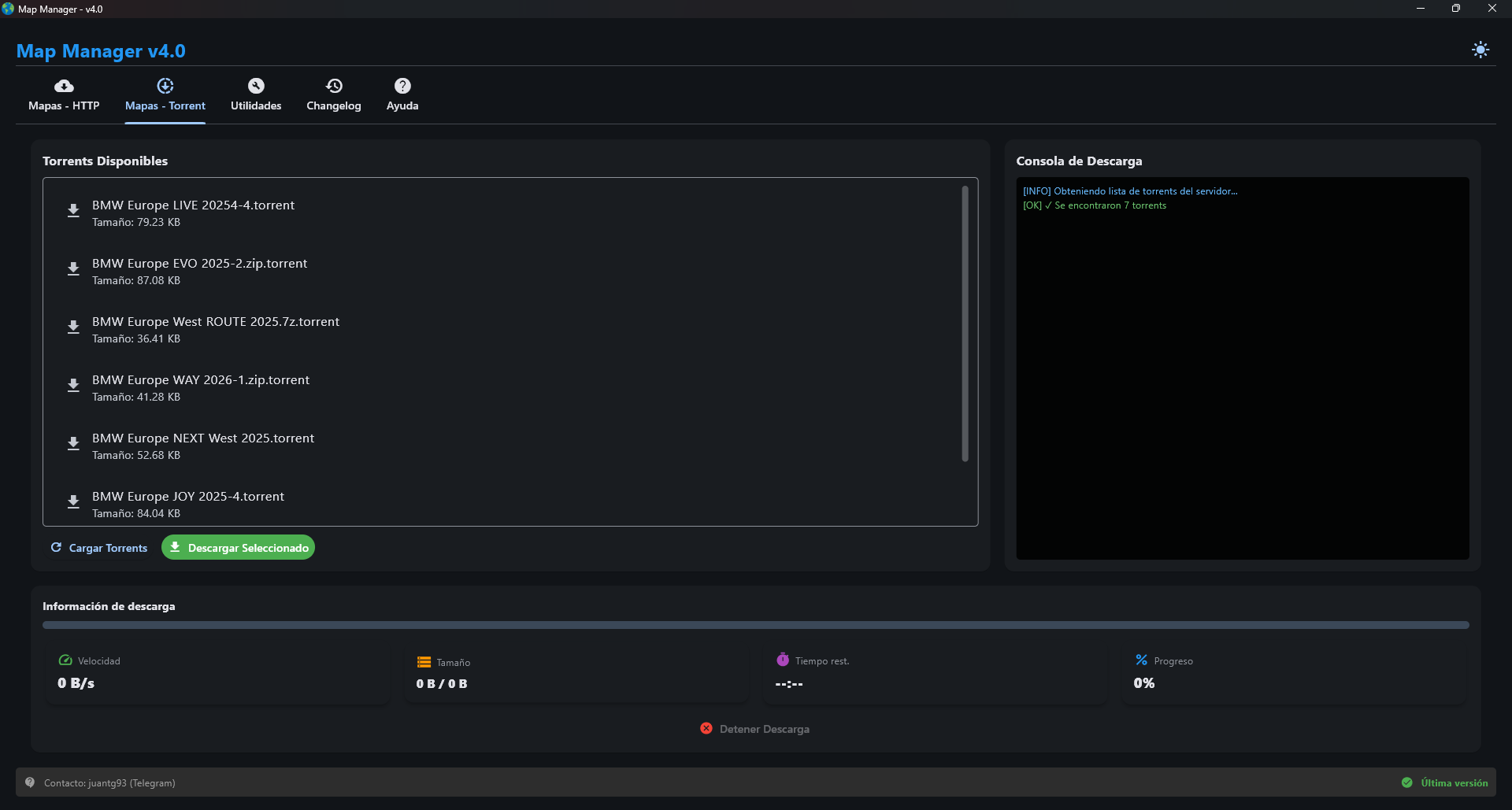Click the red stop icon beside Detener Descarga
The width and height of the screenshot is (1512, 810).
pos(706,728)
